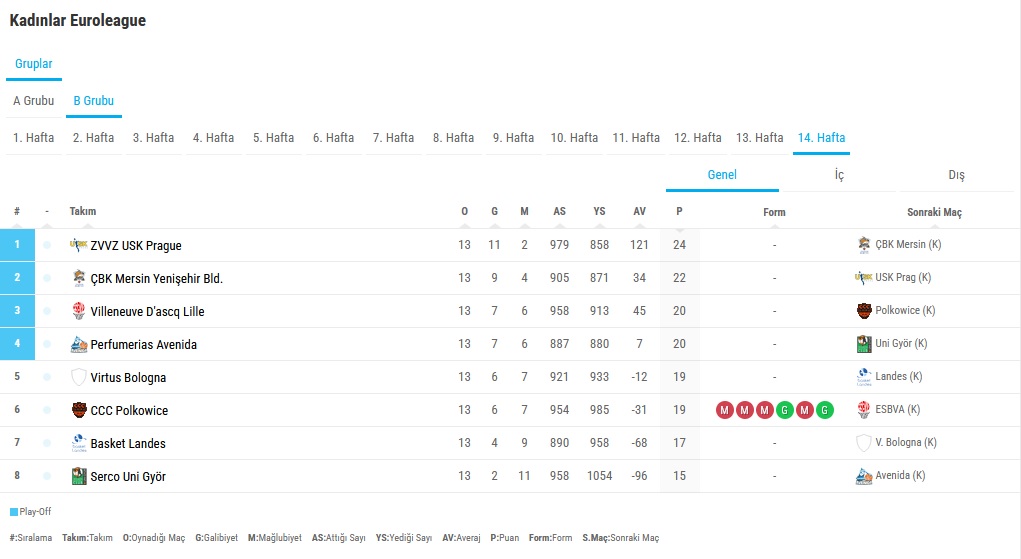Click last green G form badge for Polkowice
The image size is (1021, 559).
824,410
